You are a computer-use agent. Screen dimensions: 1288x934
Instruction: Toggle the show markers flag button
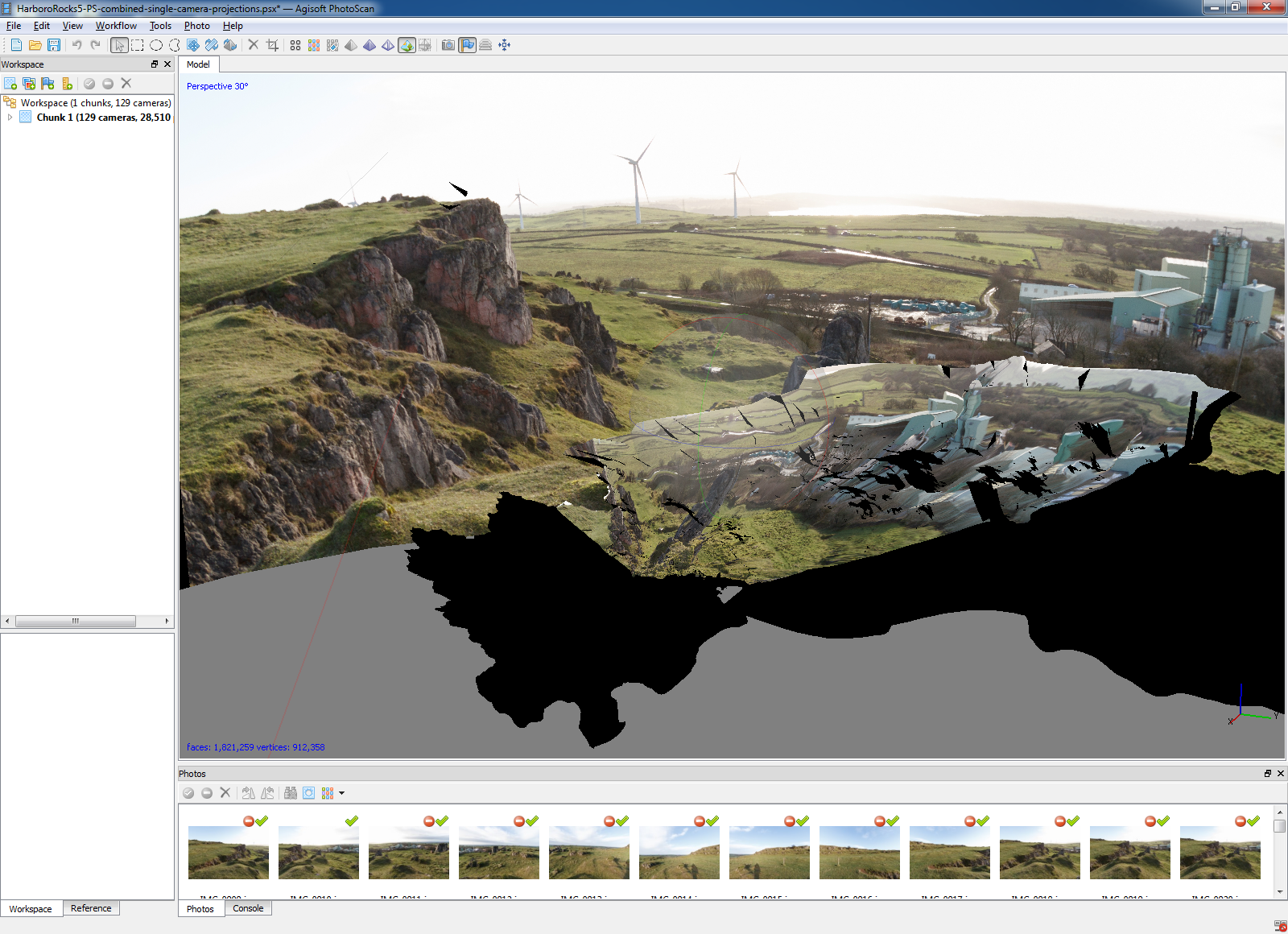pyautogui.click(x=468, y=45)
